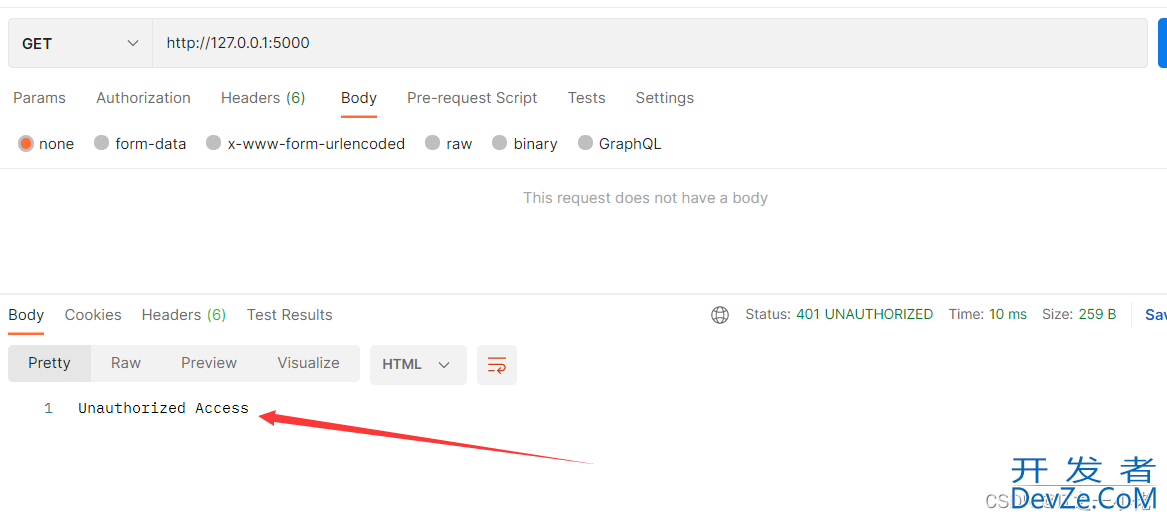1167x520 pixels.
Task: Switch to Preview response view
Action: [209, 363]
